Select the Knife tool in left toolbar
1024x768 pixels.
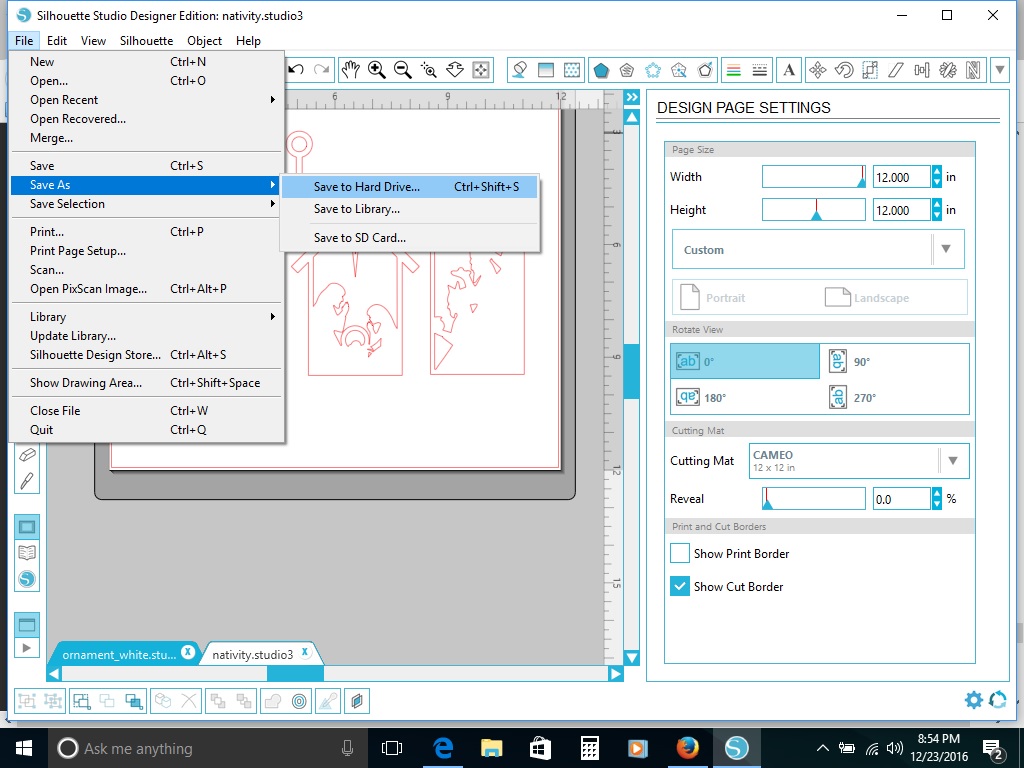27,480
